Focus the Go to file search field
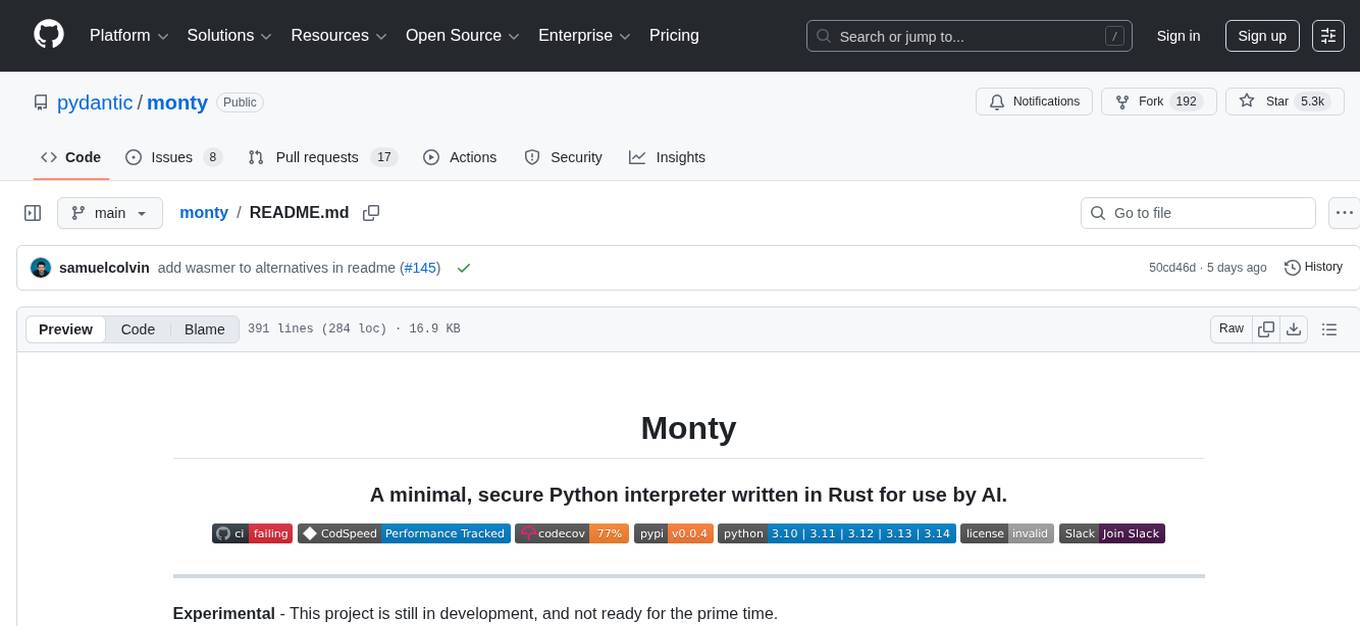1360x626 pixels. click(x=1198, y=213)
